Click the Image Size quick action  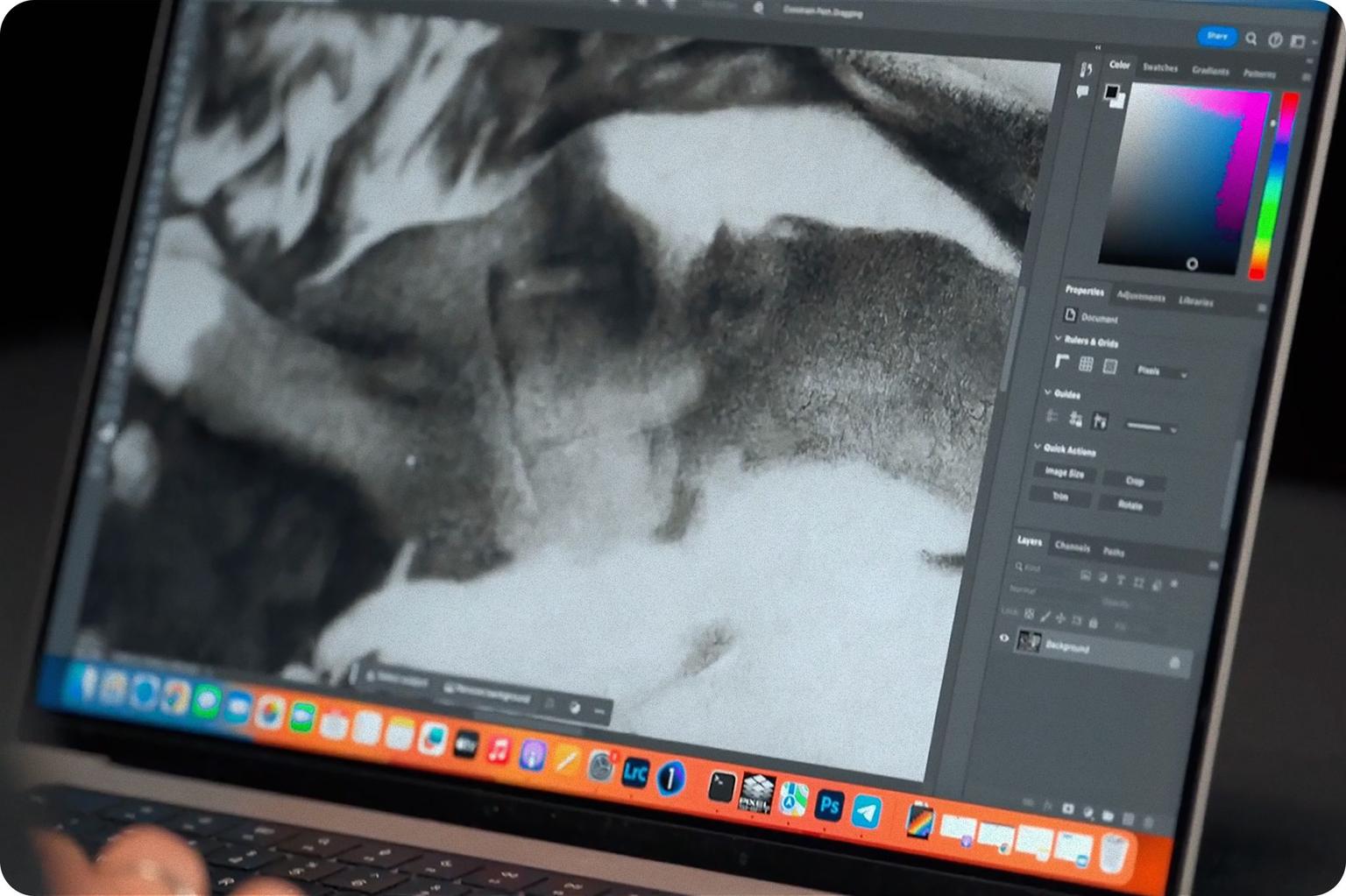[x=1064, y=473]
